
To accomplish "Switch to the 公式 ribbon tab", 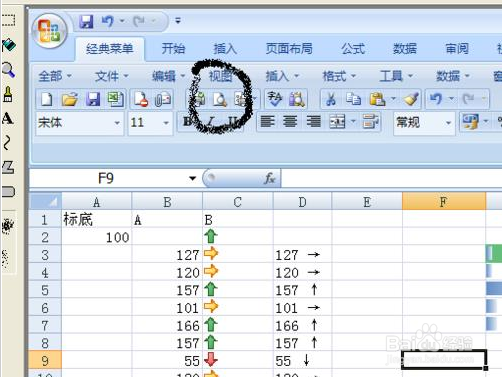I will [x=353, y=49].
